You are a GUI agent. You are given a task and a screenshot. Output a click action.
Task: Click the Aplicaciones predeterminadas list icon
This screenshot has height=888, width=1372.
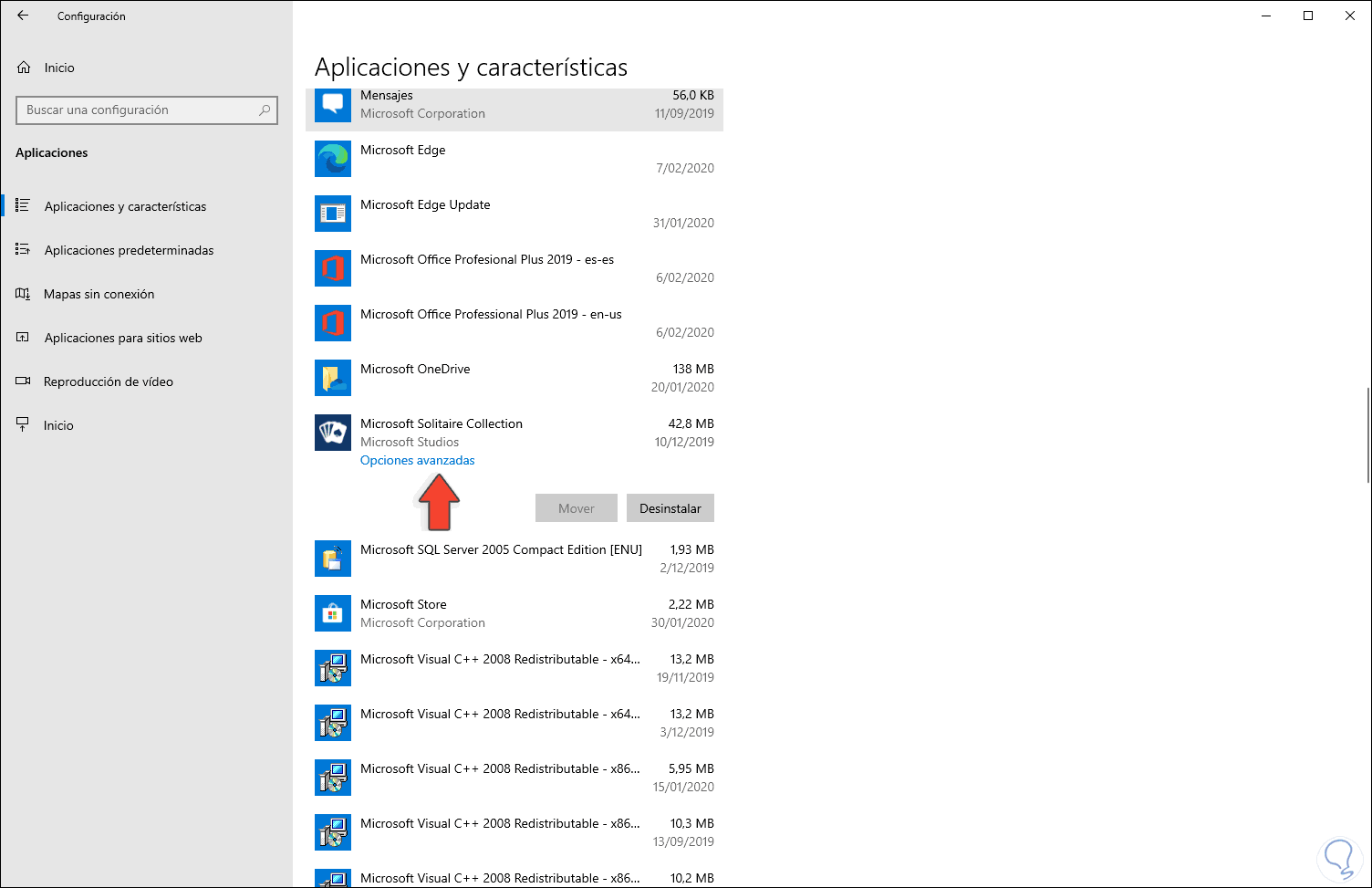pyautogui.click(x=23, y=249)
